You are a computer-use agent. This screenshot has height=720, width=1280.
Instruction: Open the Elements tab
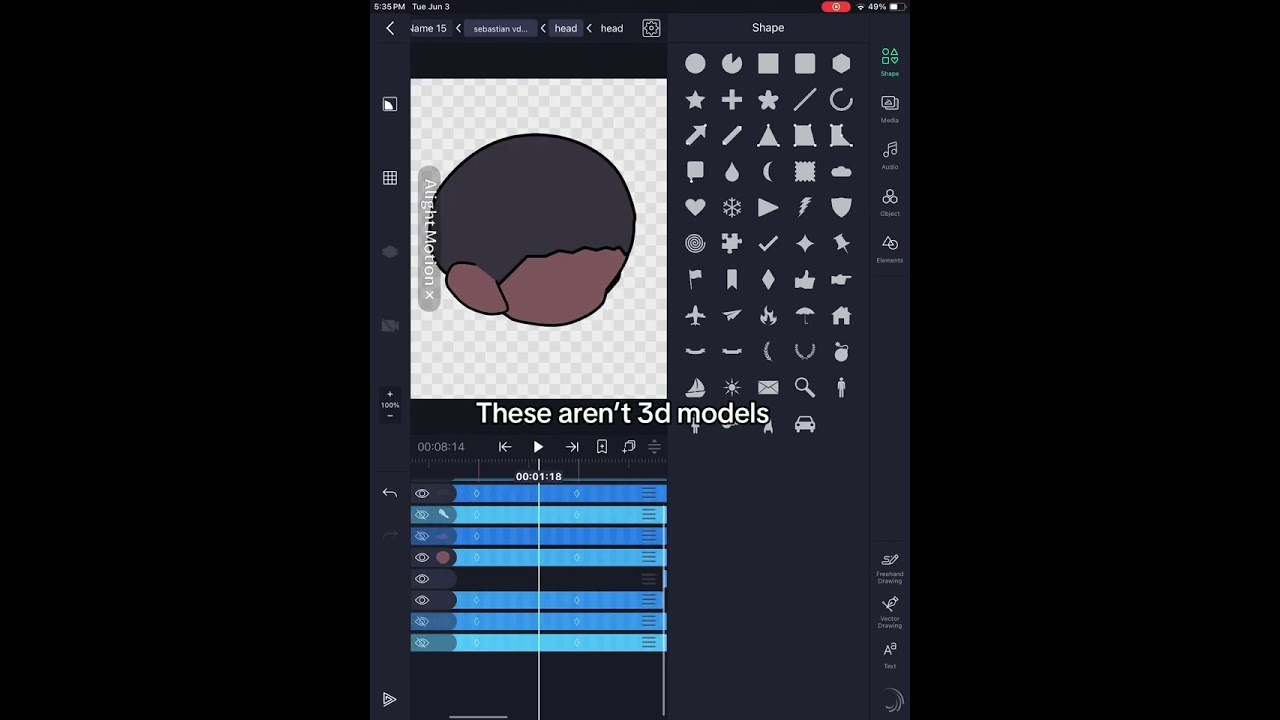point(890,249)
